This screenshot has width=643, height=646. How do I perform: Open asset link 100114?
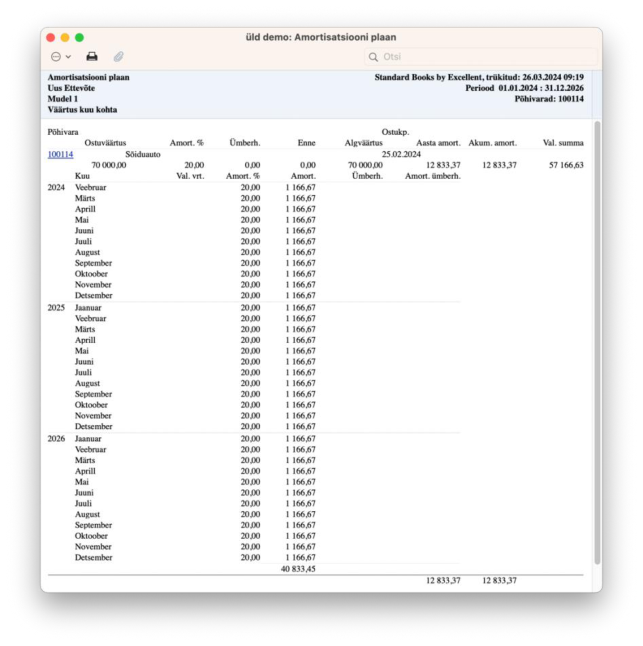click(60, 154)
